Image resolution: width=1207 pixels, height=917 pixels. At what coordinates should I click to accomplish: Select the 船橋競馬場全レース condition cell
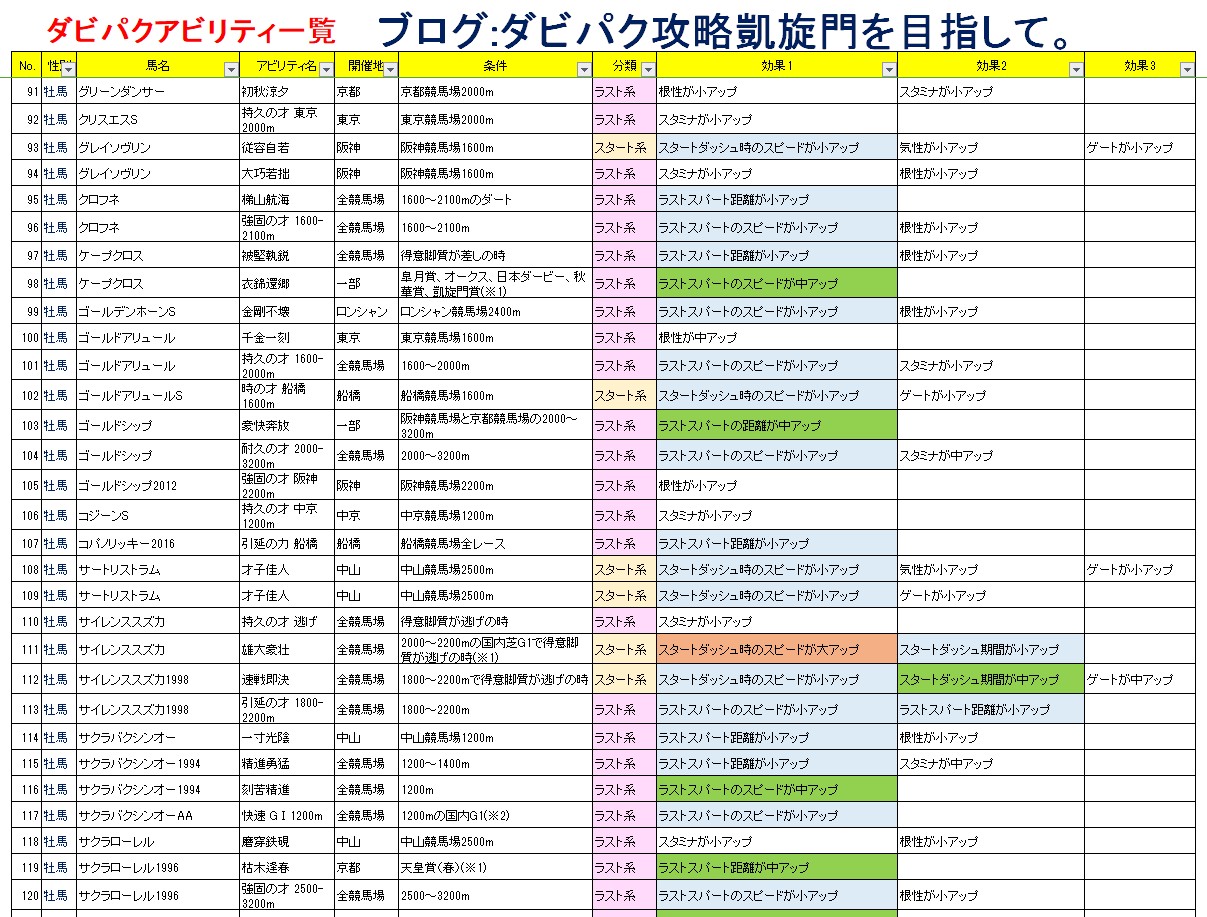(495, 543)
